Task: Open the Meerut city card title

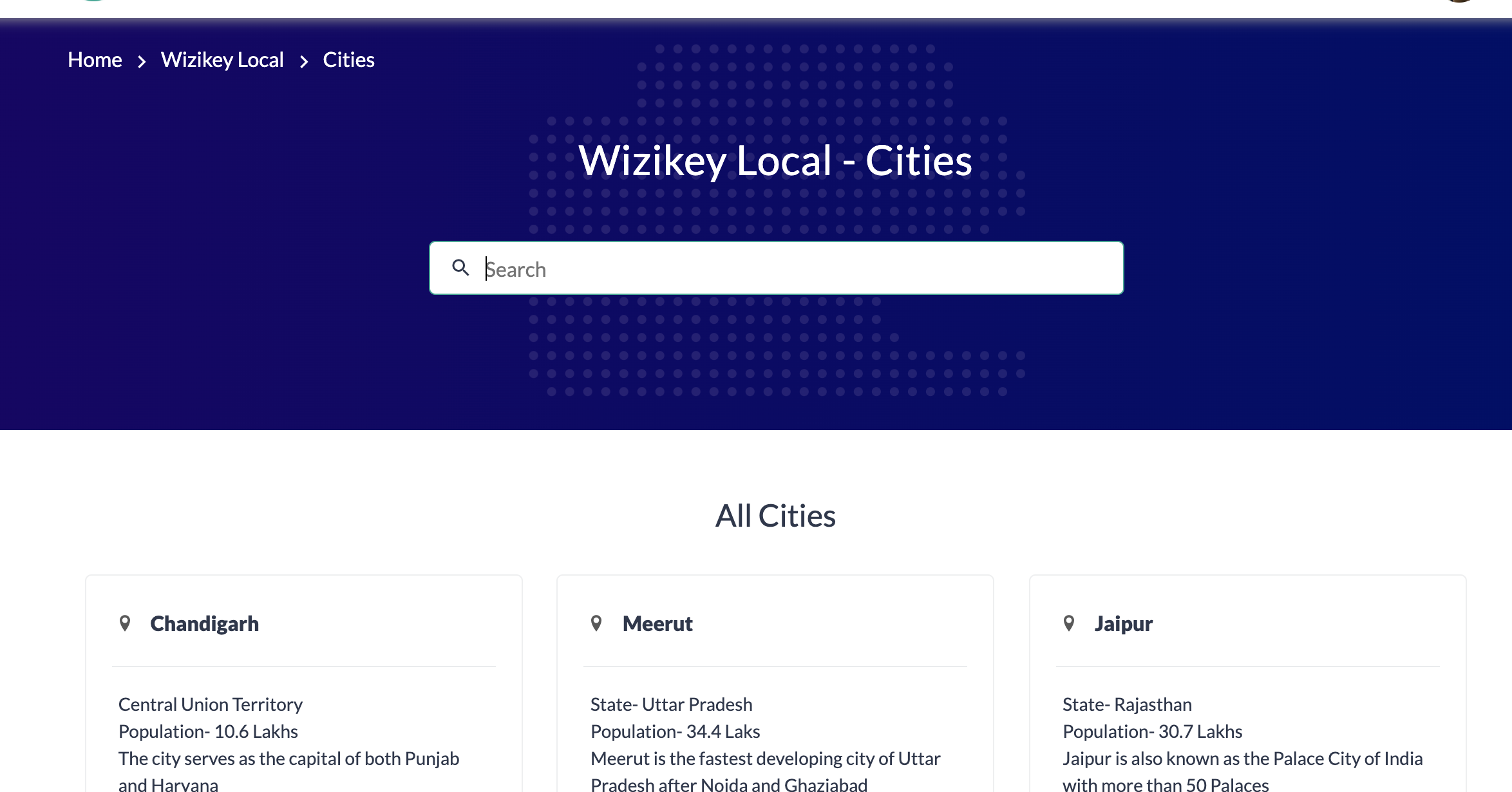Action: pyautogui.click(x=657, y=624)
